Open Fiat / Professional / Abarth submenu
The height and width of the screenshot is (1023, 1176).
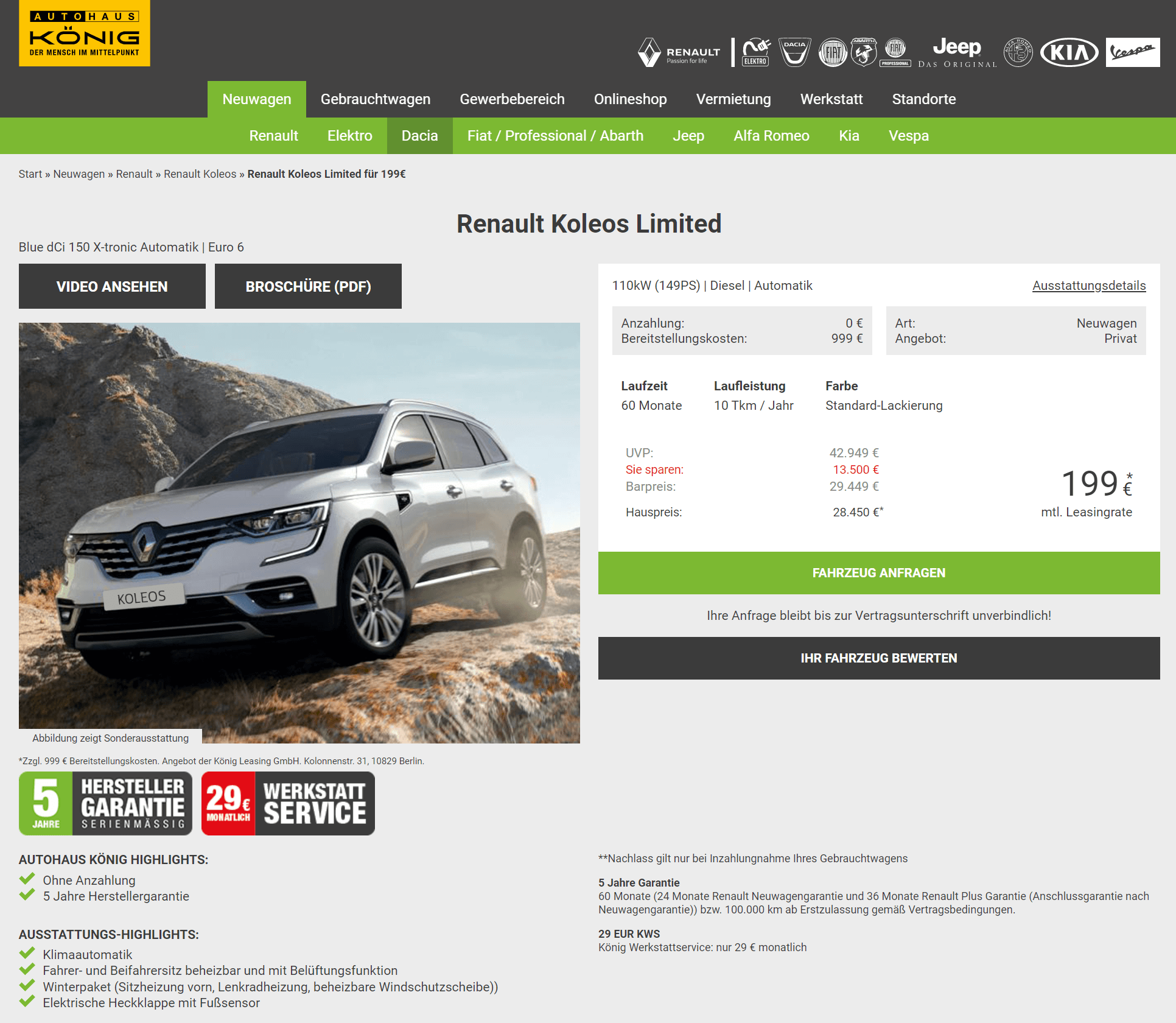[555, 136]
